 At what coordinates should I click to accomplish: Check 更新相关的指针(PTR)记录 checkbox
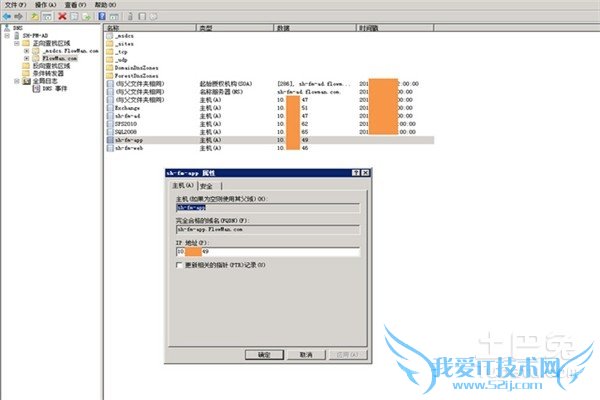179,265
